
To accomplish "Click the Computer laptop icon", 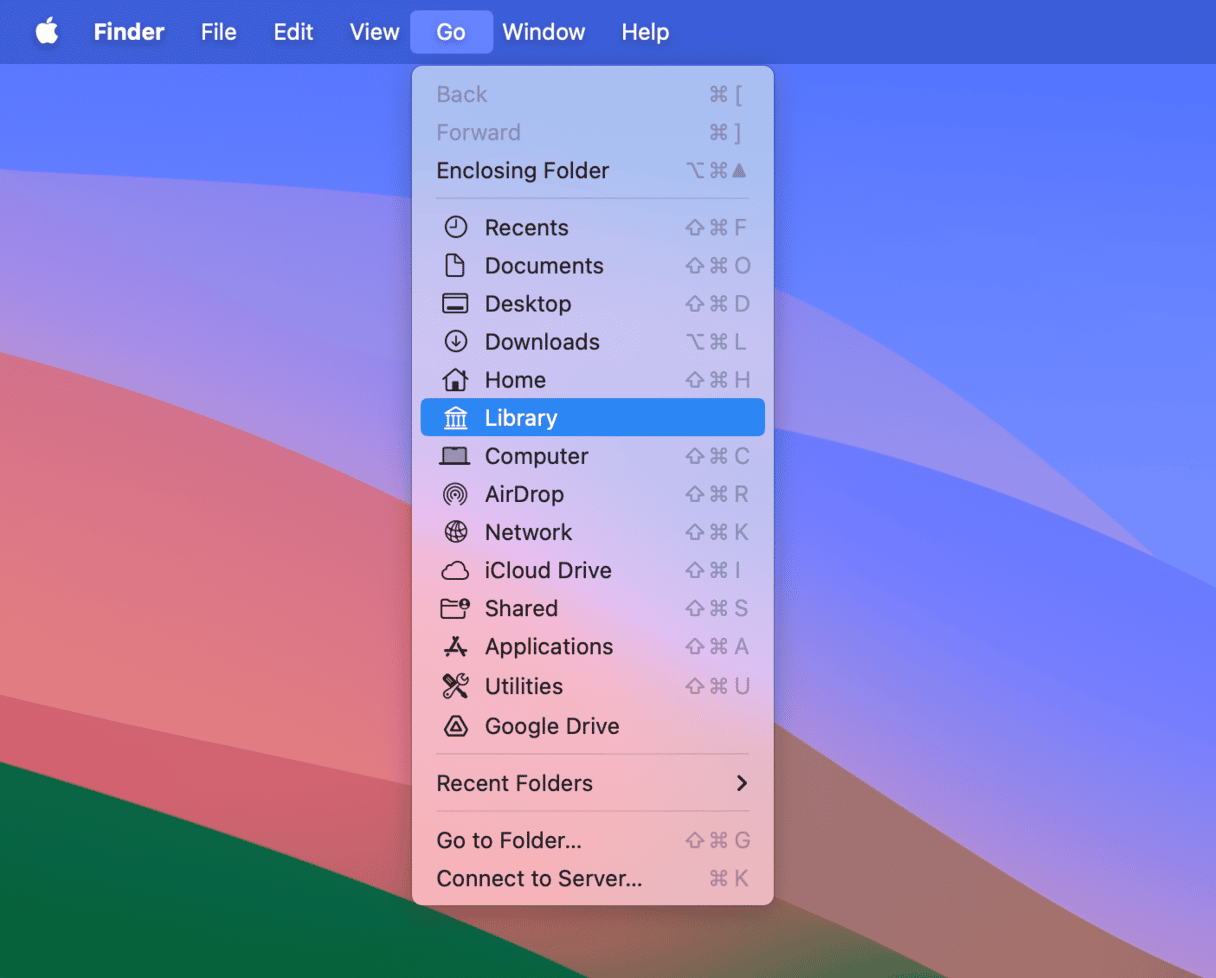I will 456,456.
